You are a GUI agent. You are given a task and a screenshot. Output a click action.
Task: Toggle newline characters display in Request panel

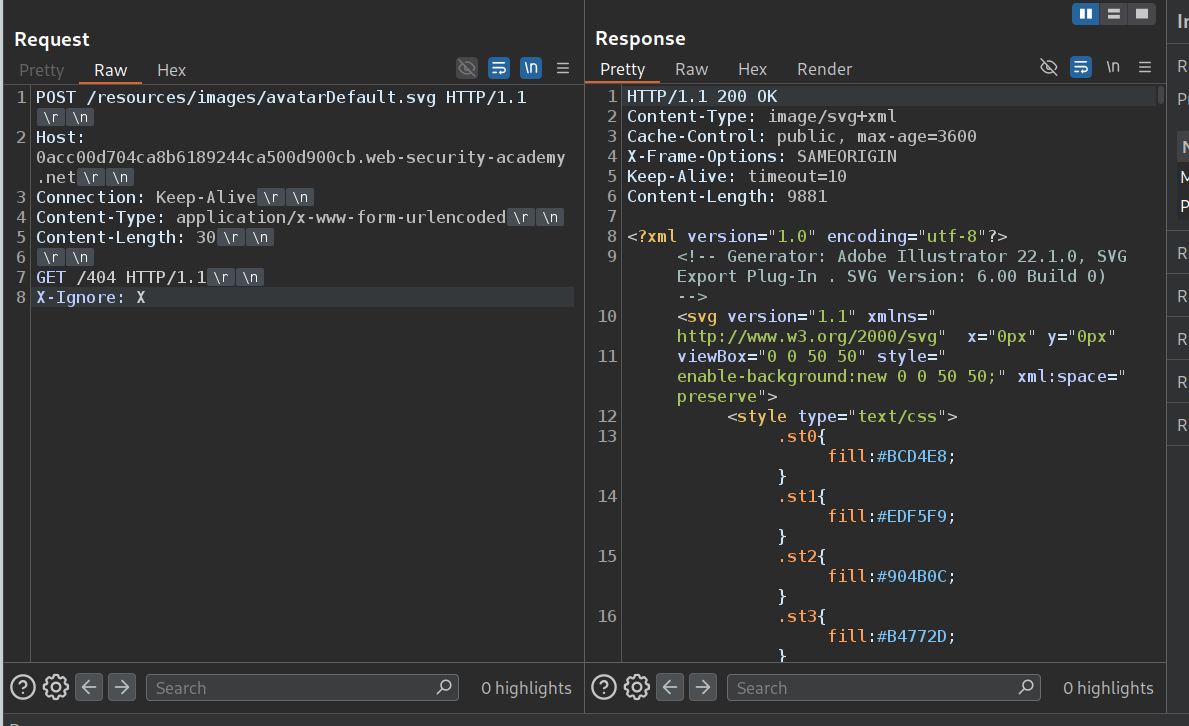coord(531,68)
